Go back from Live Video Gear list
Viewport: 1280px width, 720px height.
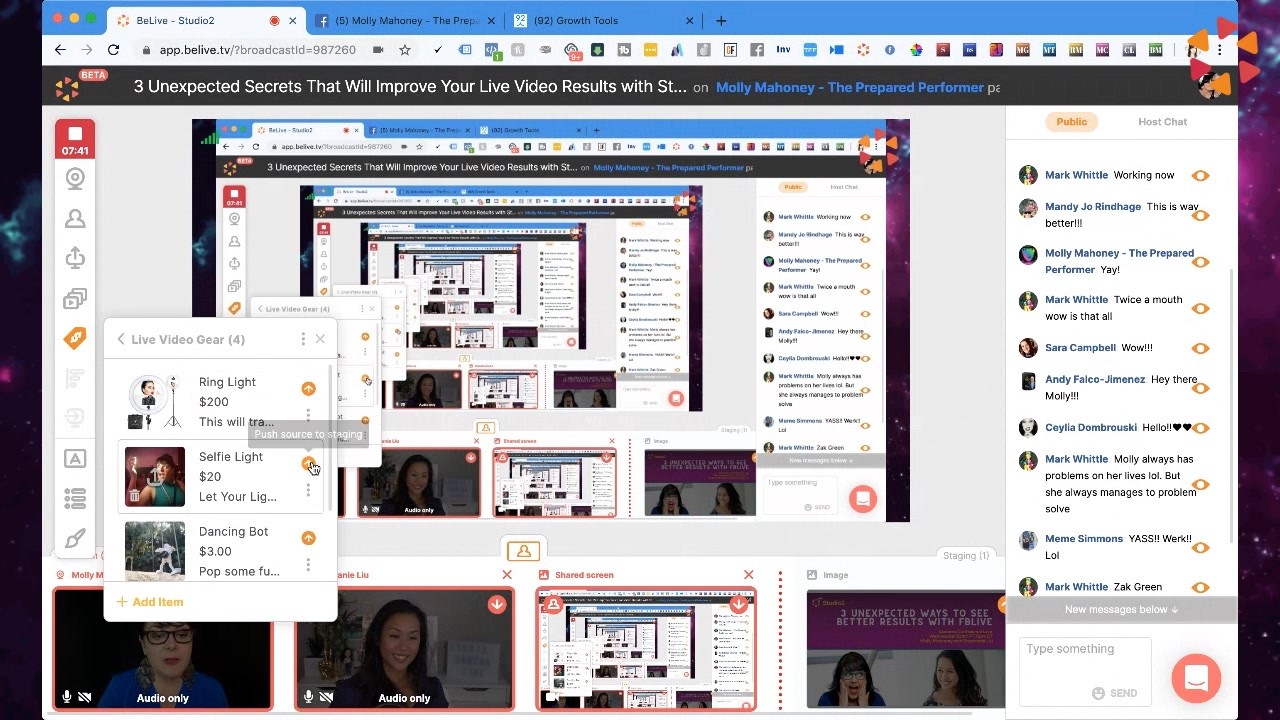(121, 339)
